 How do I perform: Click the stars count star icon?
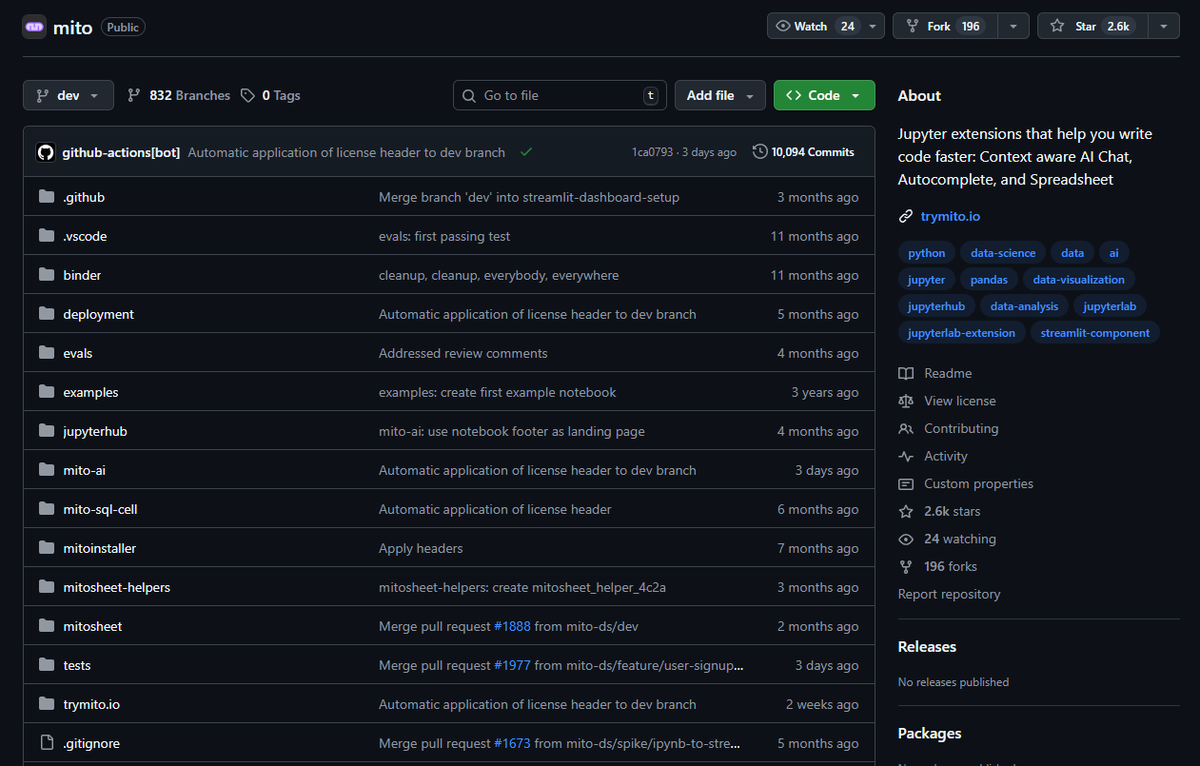tap(906, 511)
